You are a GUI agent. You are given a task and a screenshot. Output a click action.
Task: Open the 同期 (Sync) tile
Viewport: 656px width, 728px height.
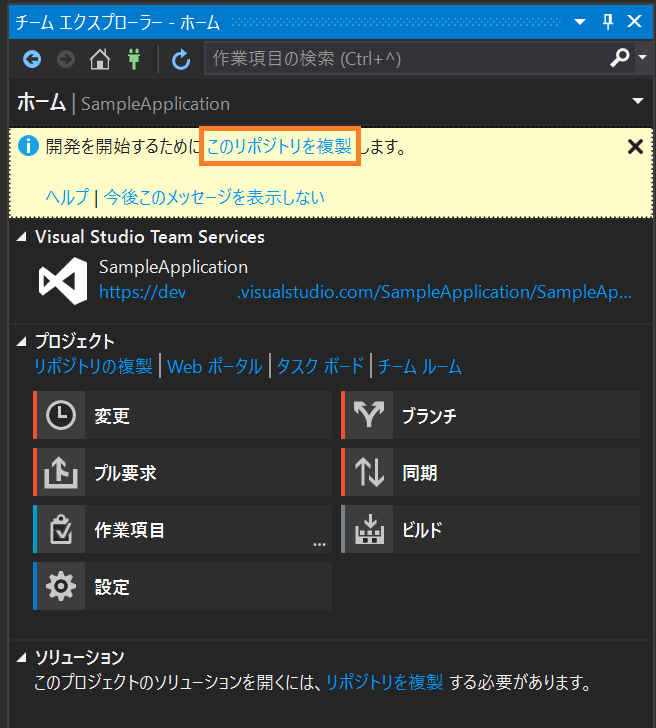[x=490, y=472]
